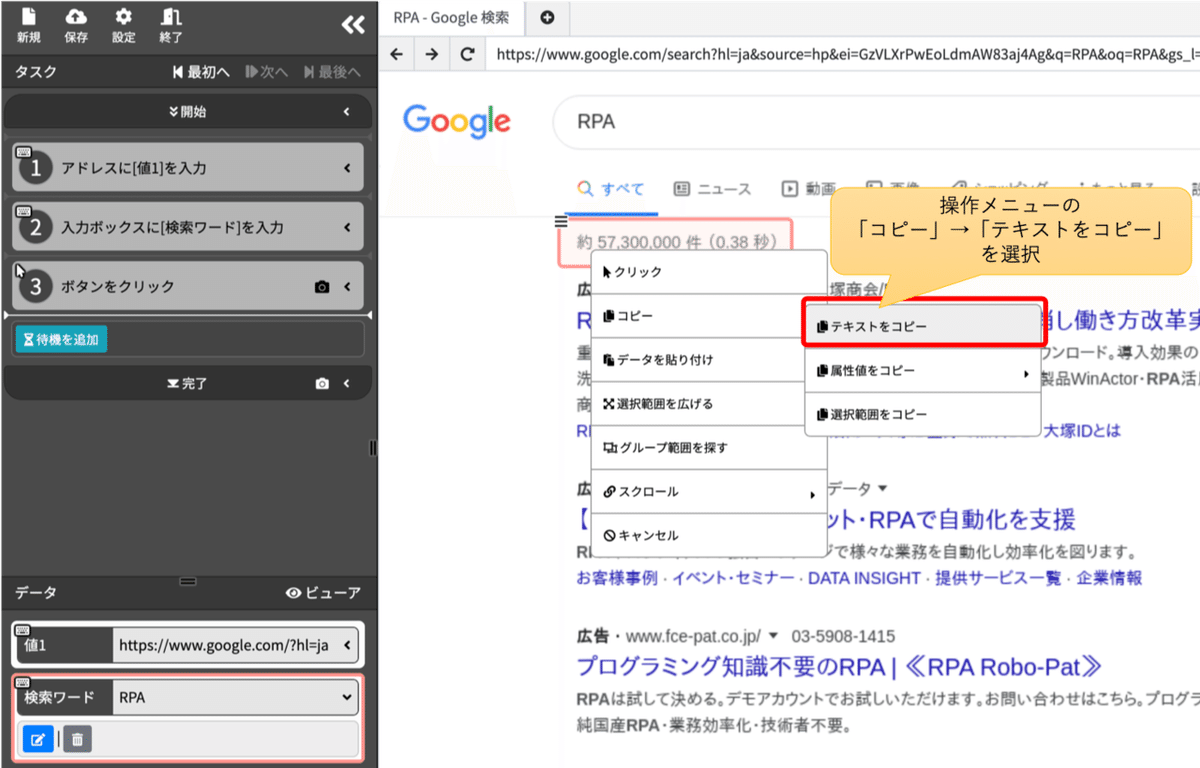1200x768 pixels.
Task: Edit the 検索ワード value with the blue pencil icon
Action: tap(38, 739)
